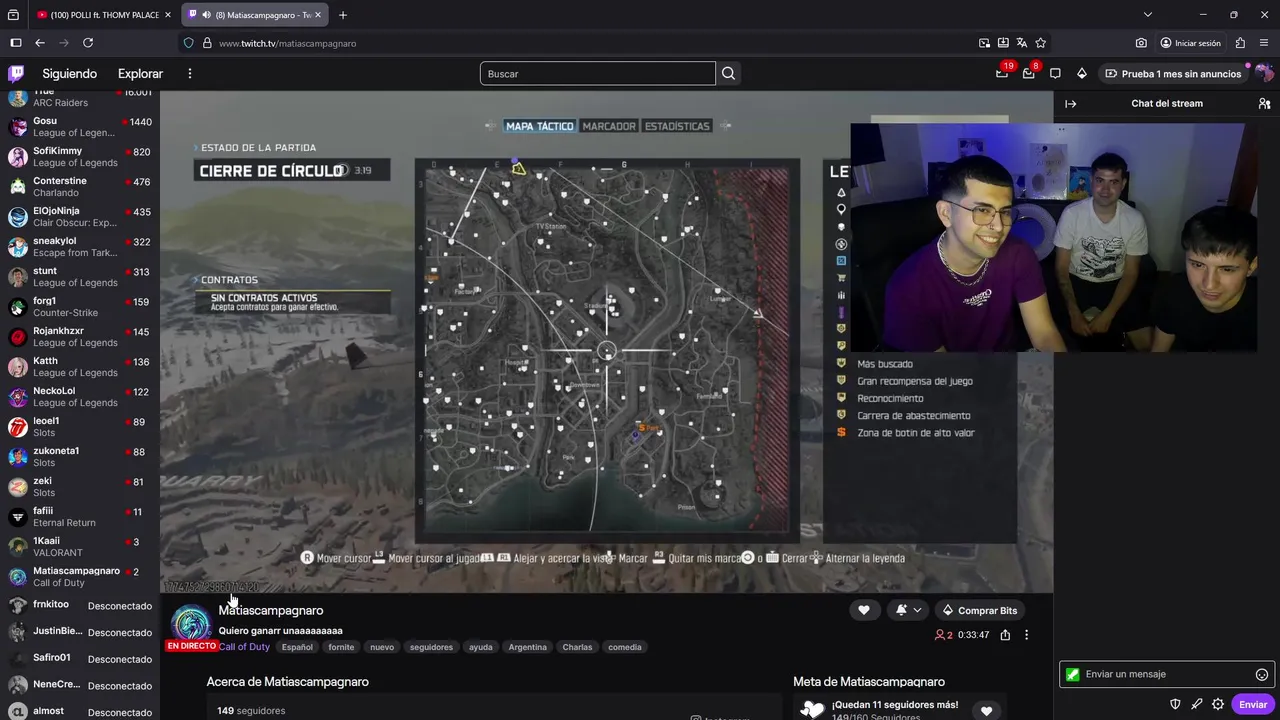Viewport: 1280px width, 720px height.
Task: Open the Explorar navigation link
Action: click(x=140, y=73)
